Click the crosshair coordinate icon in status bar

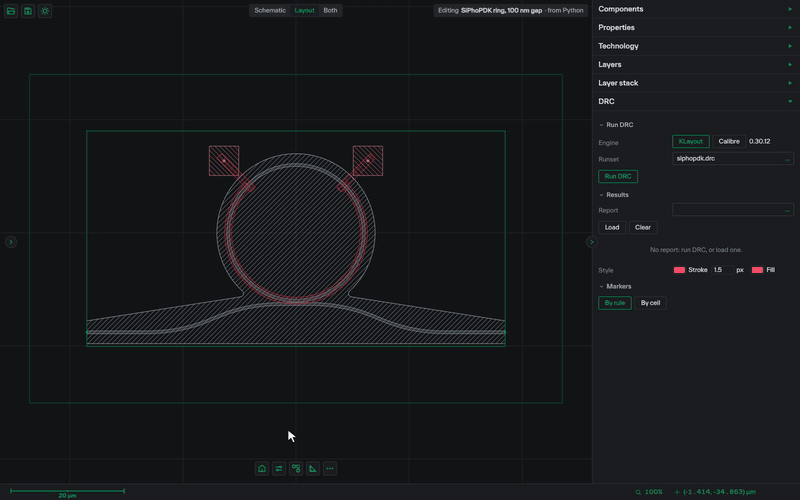point(677,492)
